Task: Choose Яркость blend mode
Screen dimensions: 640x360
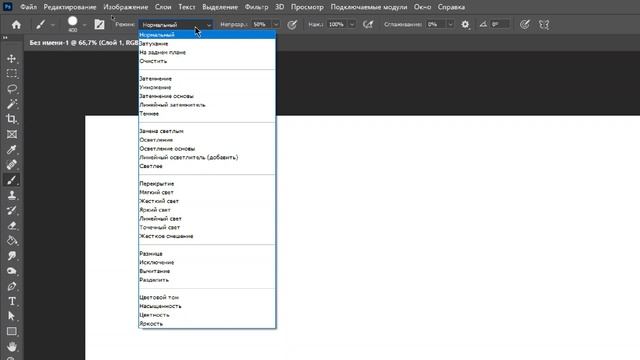Action: (x=207, y=324)
